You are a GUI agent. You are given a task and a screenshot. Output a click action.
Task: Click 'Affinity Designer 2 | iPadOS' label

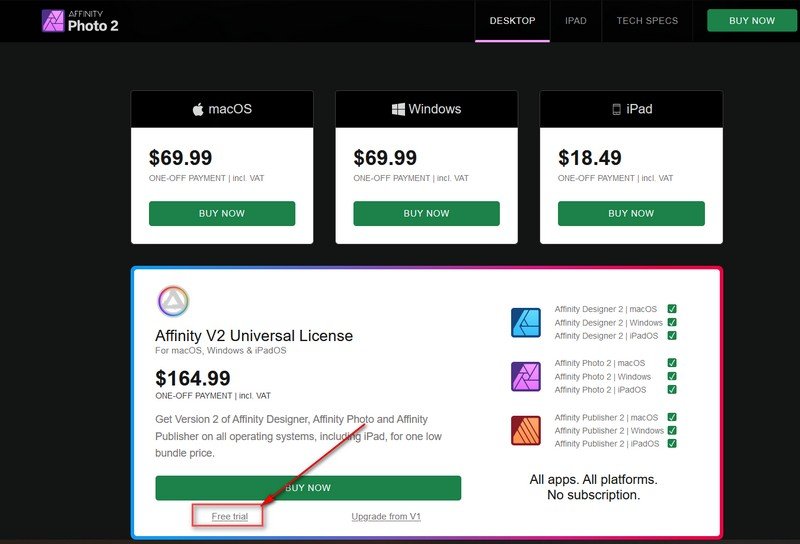(606, 336)
